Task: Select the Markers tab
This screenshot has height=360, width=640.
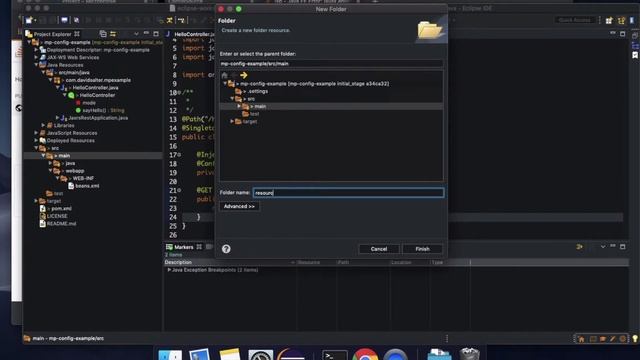Action: (x=183, y=247)
